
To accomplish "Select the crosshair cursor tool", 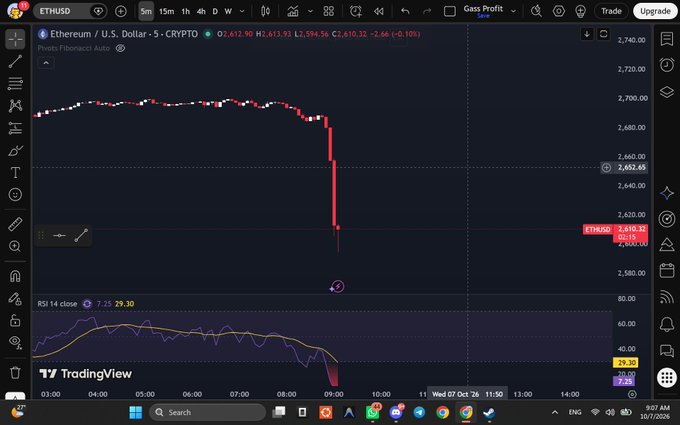I will click(15, 39).
